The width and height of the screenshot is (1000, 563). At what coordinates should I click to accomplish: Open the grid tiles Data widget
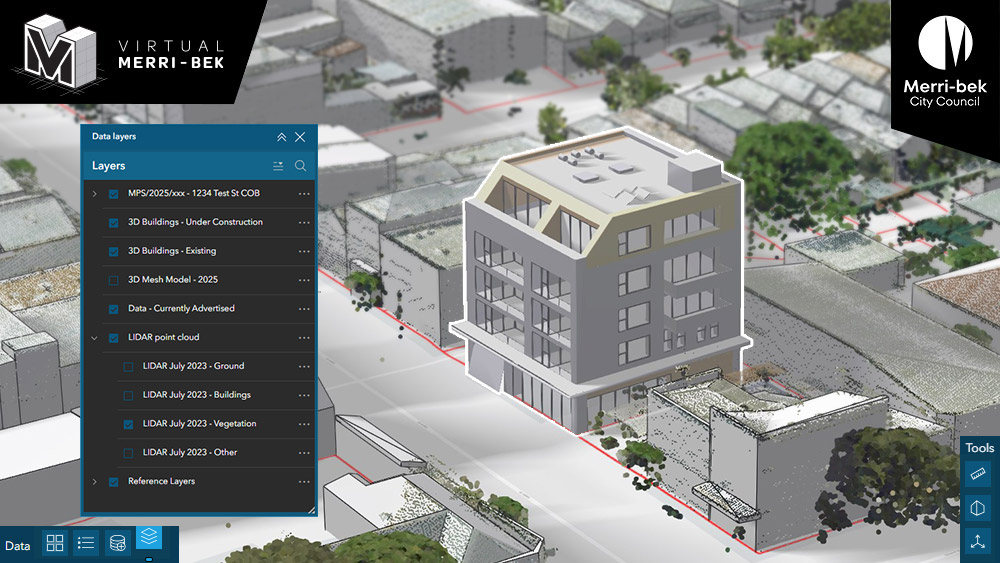55,543
